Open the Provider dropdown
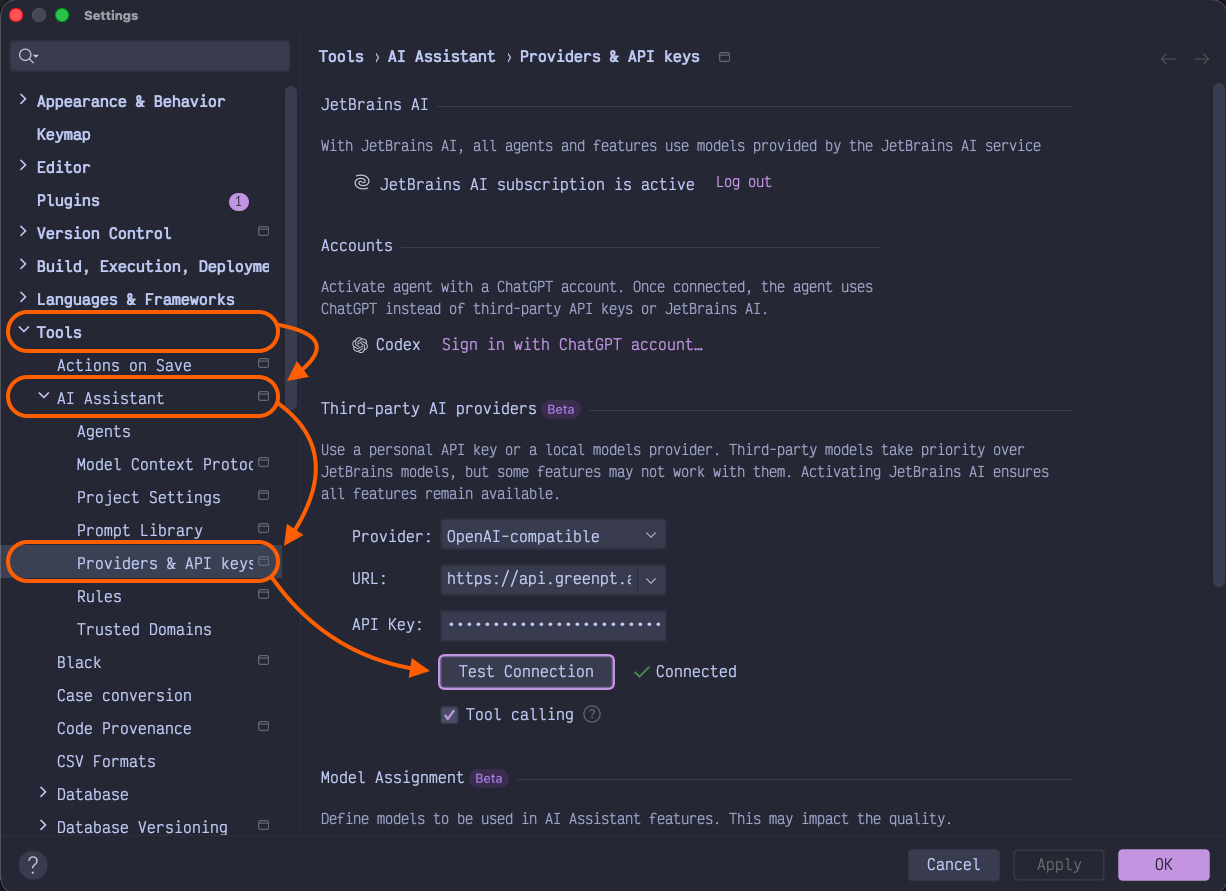This screenshot has width=1226, height=891. coord(553,536)
